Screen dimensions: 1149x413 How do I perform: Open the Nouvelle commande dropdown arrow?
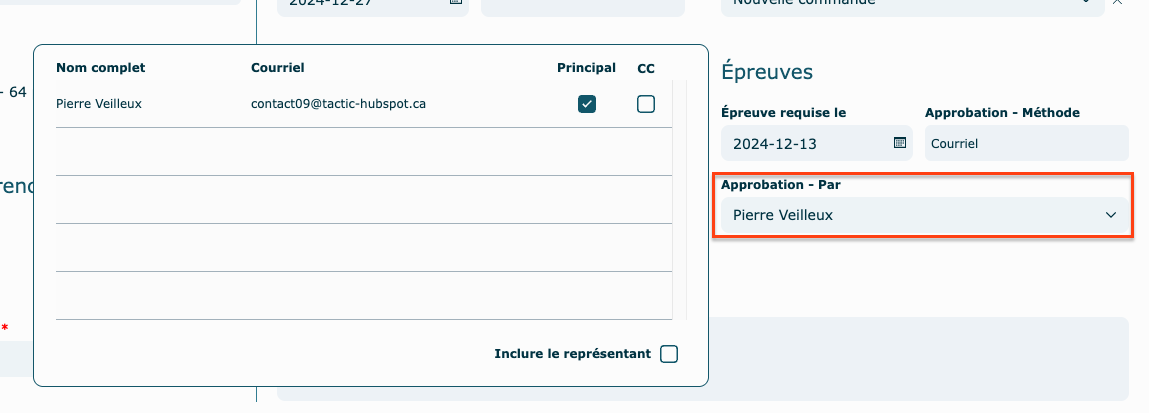pos(1087,3)
